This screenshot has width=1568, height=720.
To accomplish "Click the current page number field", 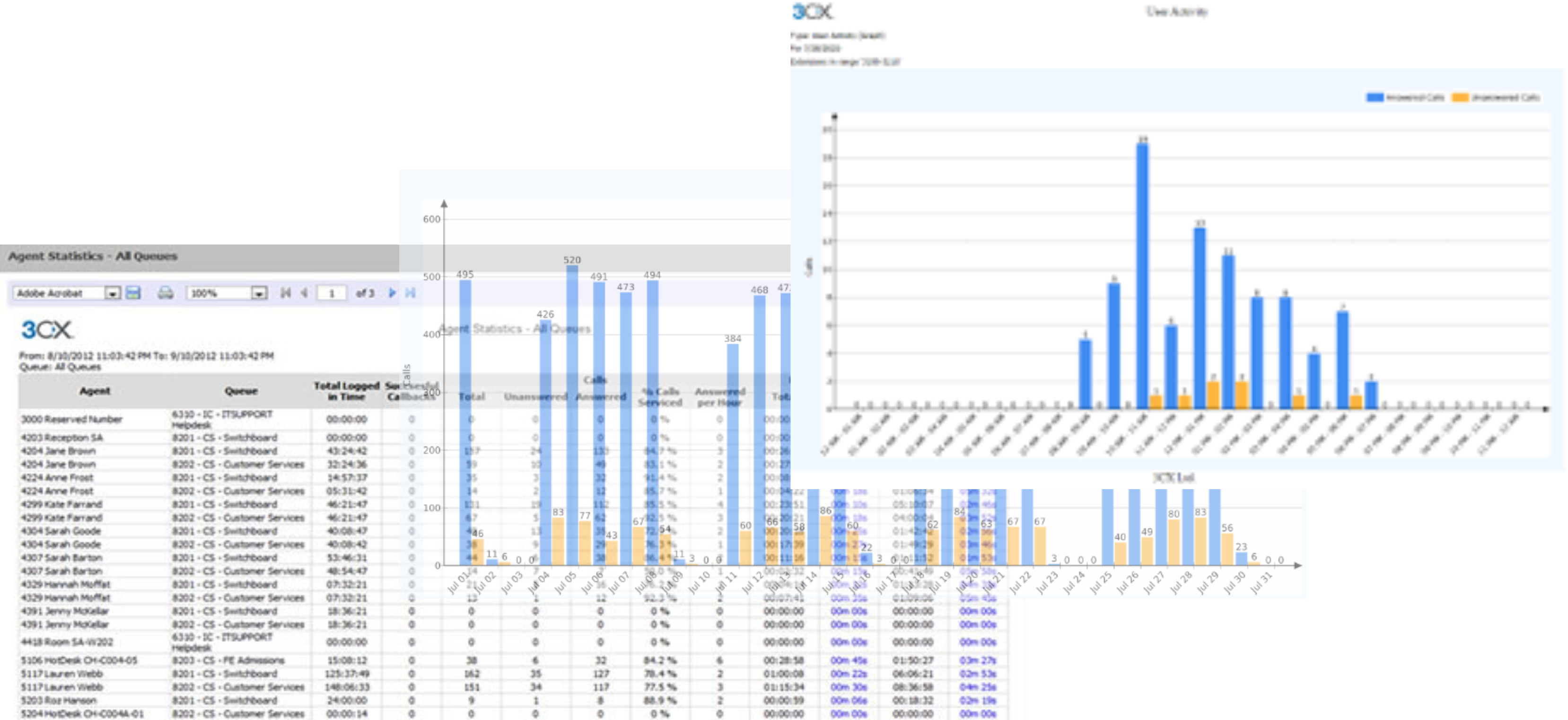I will (x=332, y=293).
